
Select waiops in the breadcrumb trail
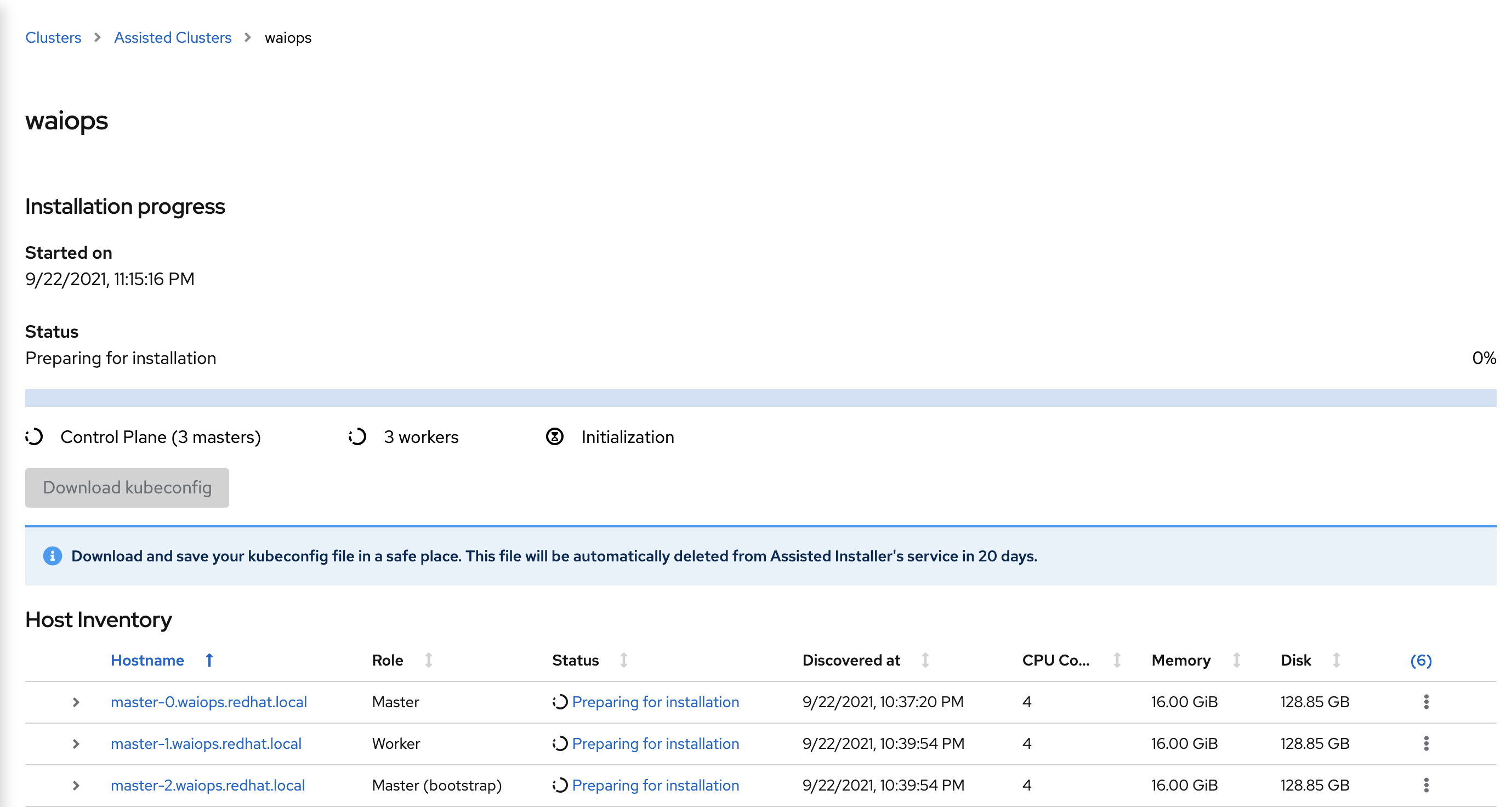(287, 37)
